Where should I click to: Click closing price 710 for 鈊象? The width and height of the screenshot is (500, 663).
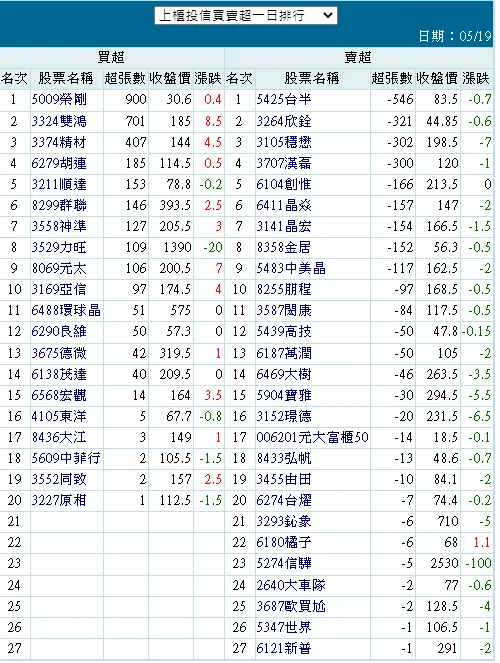(x=448, y=521)
